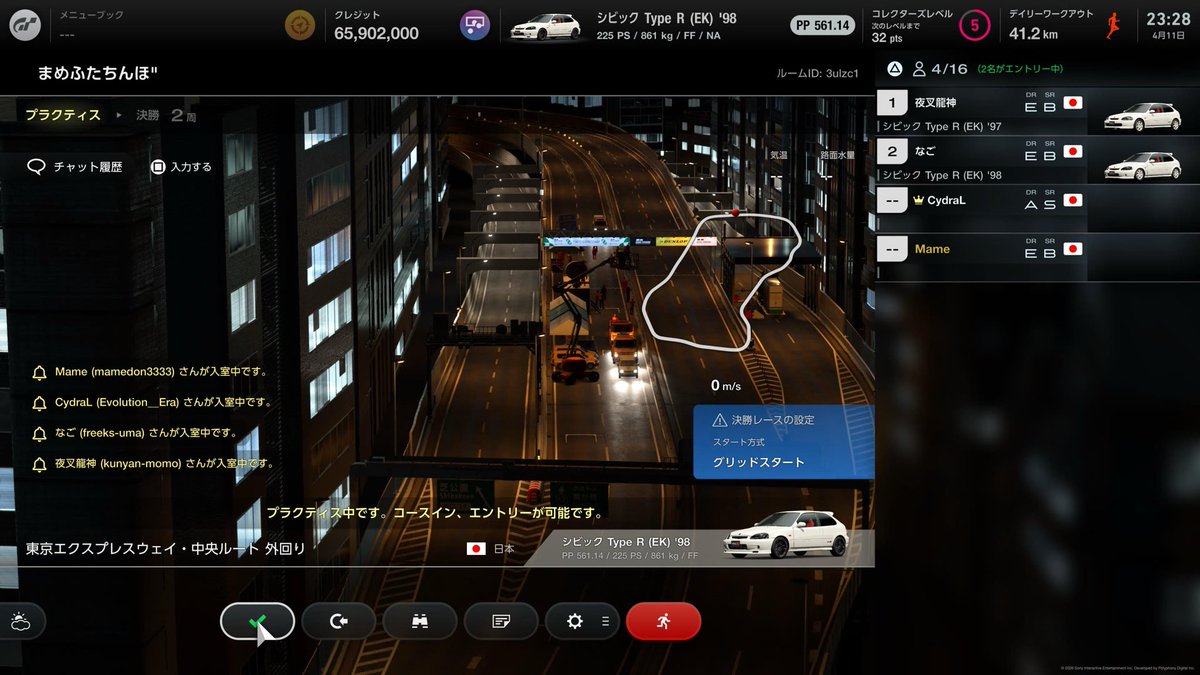Select the 決勝 2周 tab
This screenshot has height=675, width=1200.
pos(166,115)
